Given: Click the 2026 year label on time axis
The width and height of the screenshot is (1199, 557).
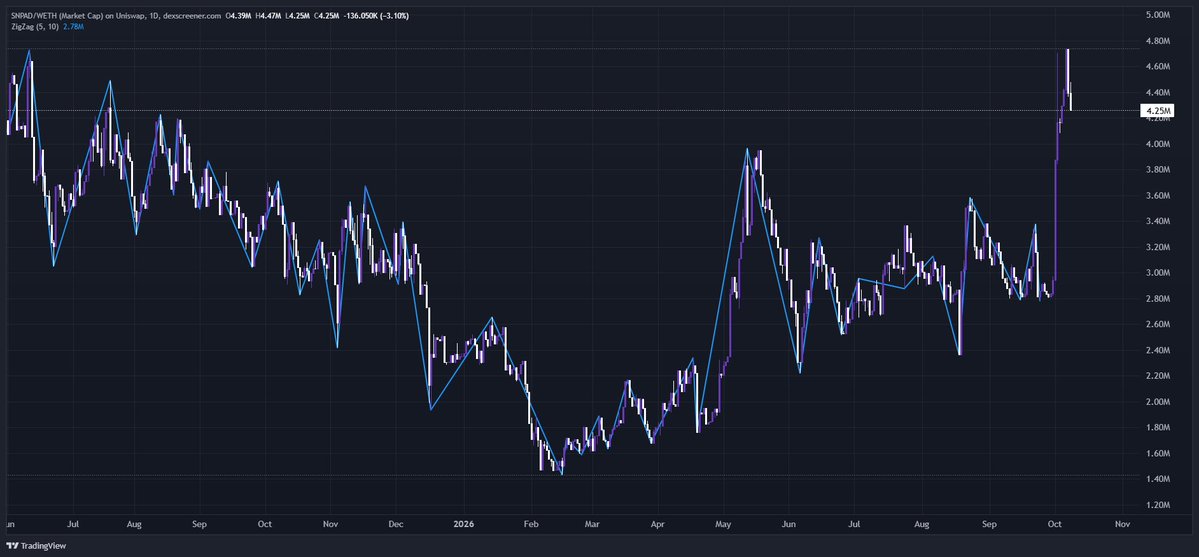Looking at the screenshot, I should click(462, 526).
